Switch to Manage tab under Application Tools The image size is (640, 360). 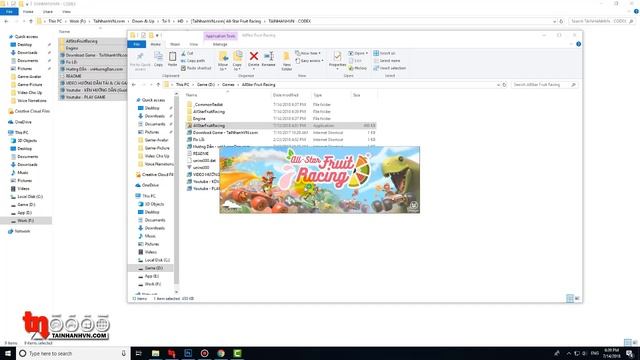[220, 44]
